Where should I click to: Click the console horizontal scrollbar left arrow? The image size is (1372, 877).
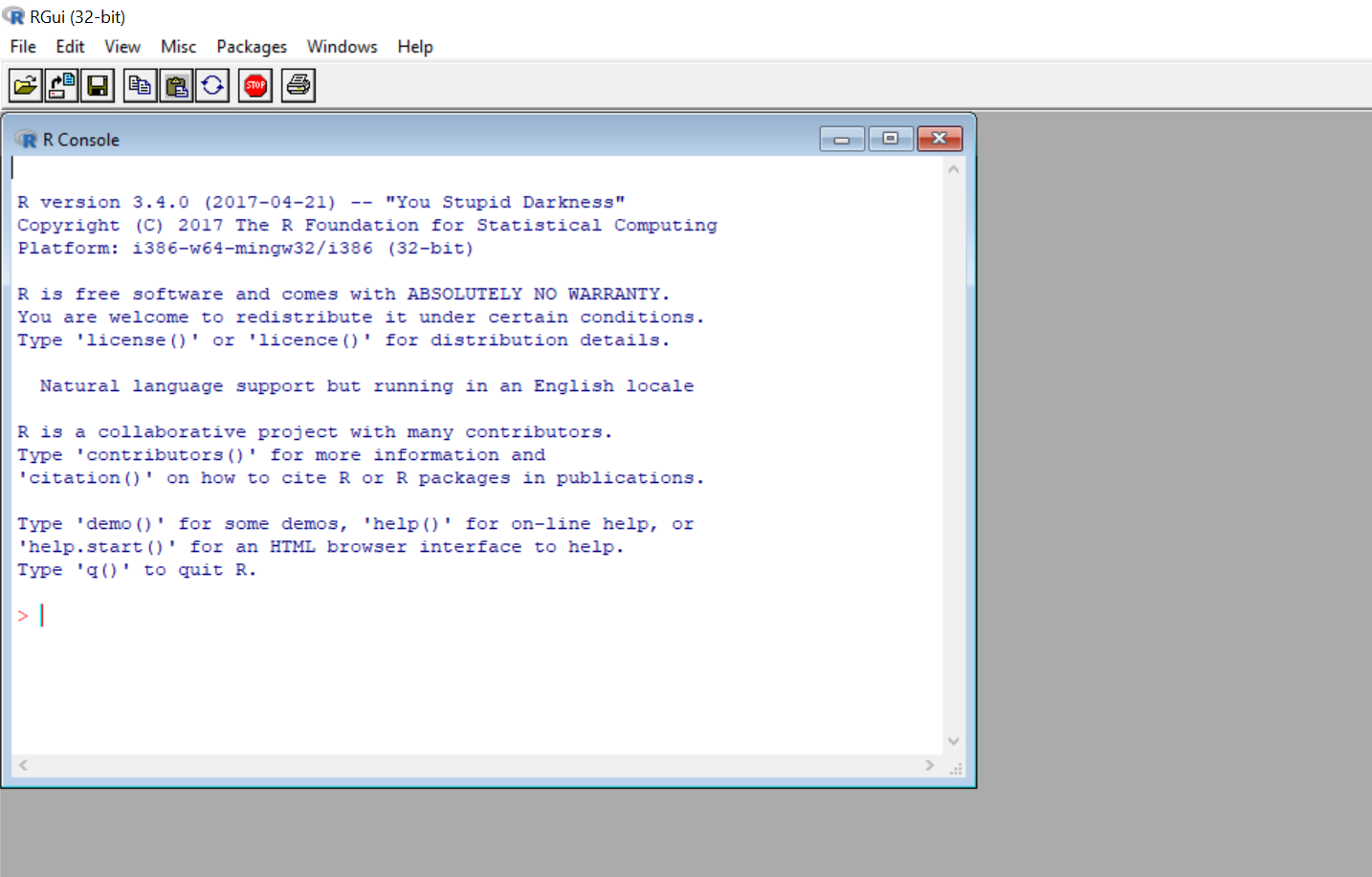point(23,765)
